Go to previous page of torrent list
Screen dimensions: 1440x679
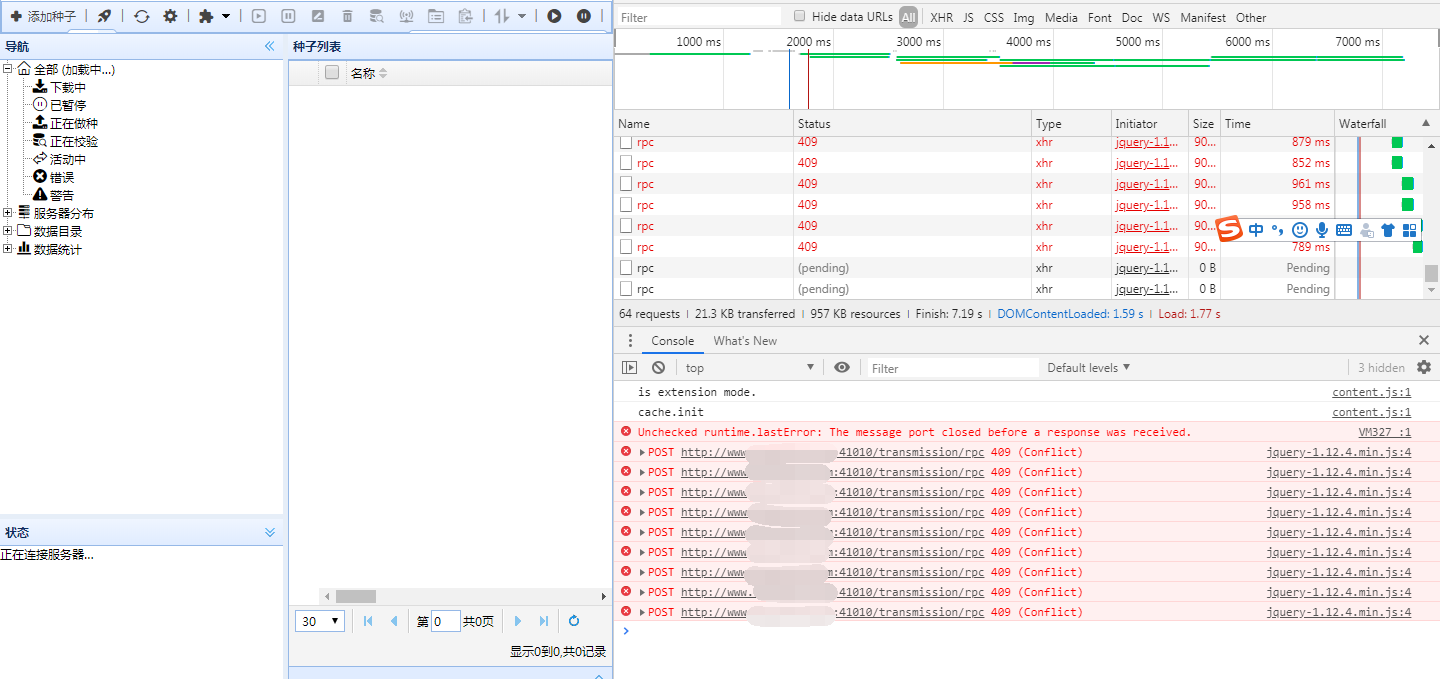[393, 621]
